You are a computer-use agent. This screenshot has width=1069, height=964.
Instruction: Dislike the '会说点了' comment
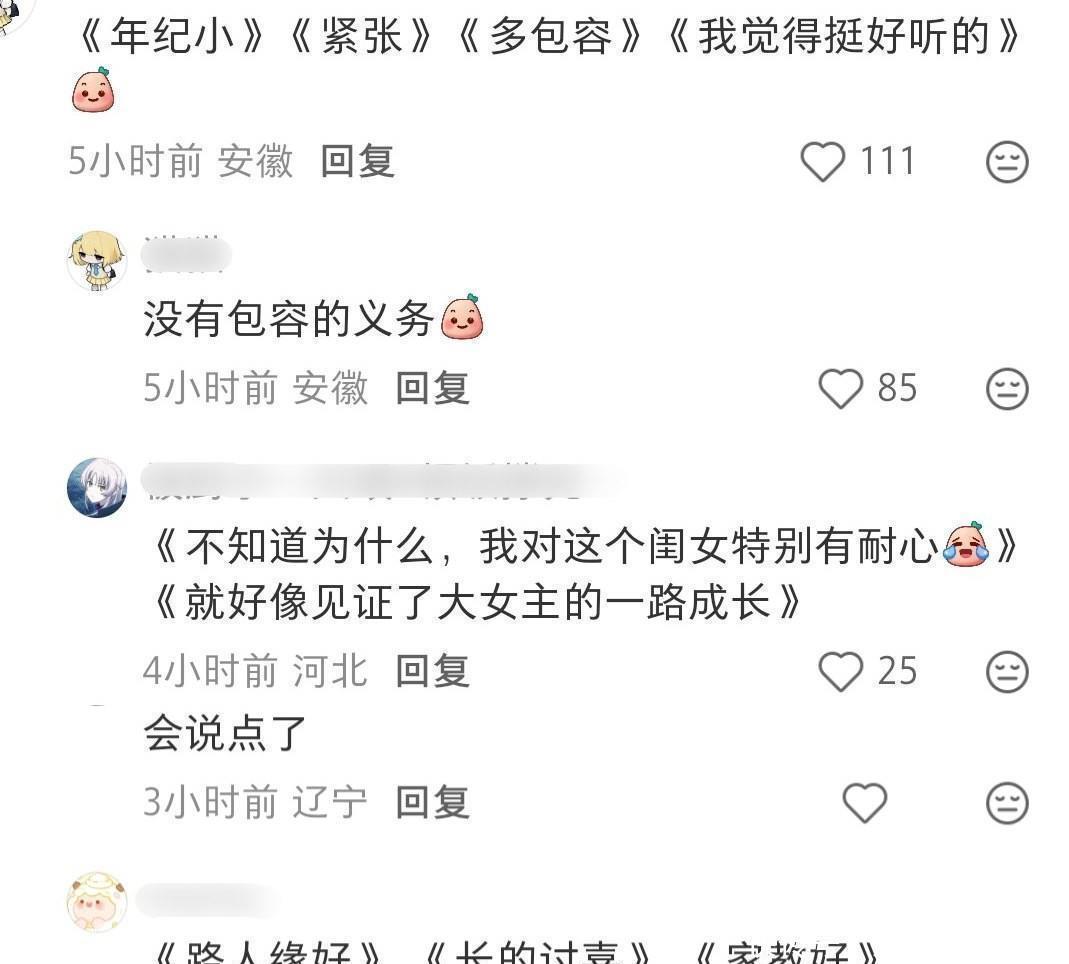click(x=1007, y=802)
